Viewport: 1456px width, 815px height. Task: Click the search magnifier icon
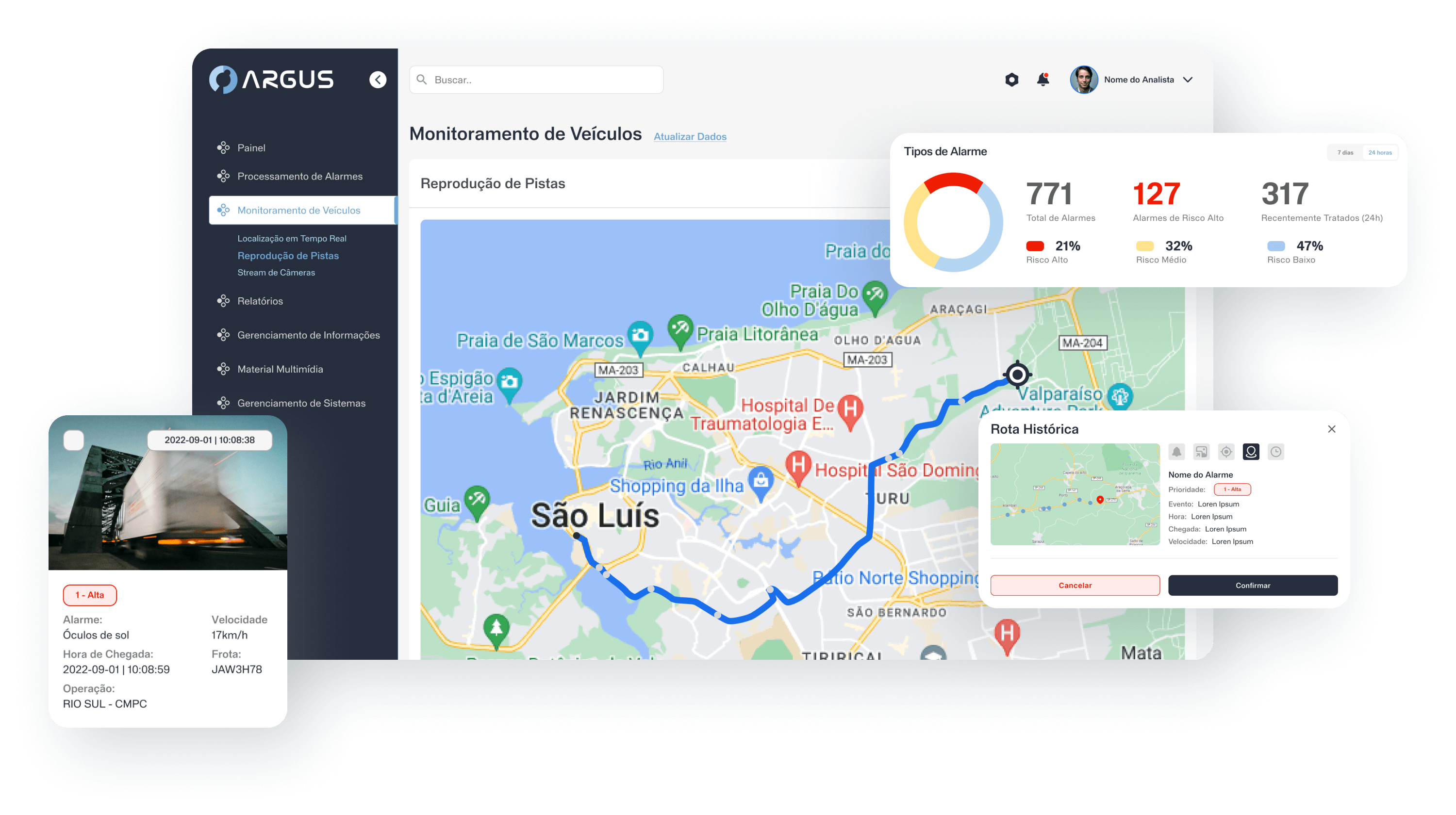point(422,80)
